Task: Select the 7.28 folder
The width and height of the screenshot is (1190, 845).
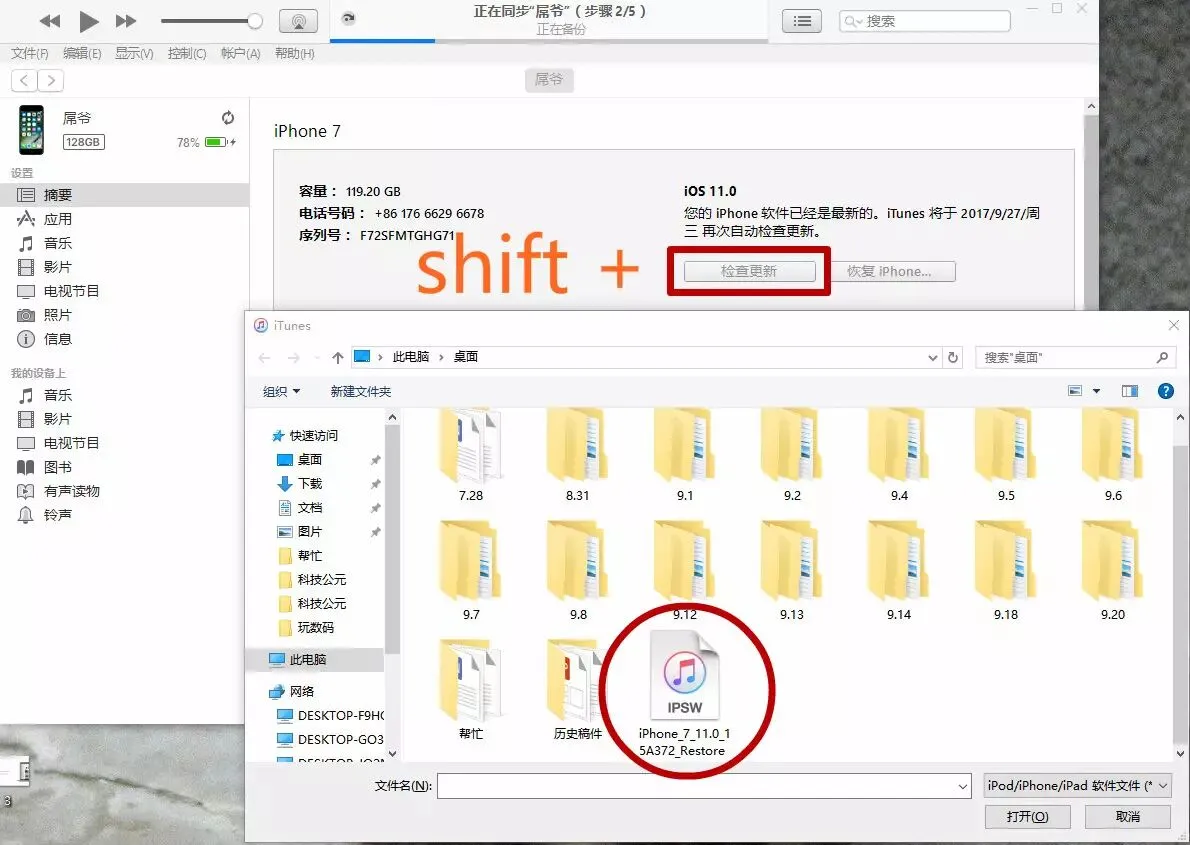Action: point(471,456)
